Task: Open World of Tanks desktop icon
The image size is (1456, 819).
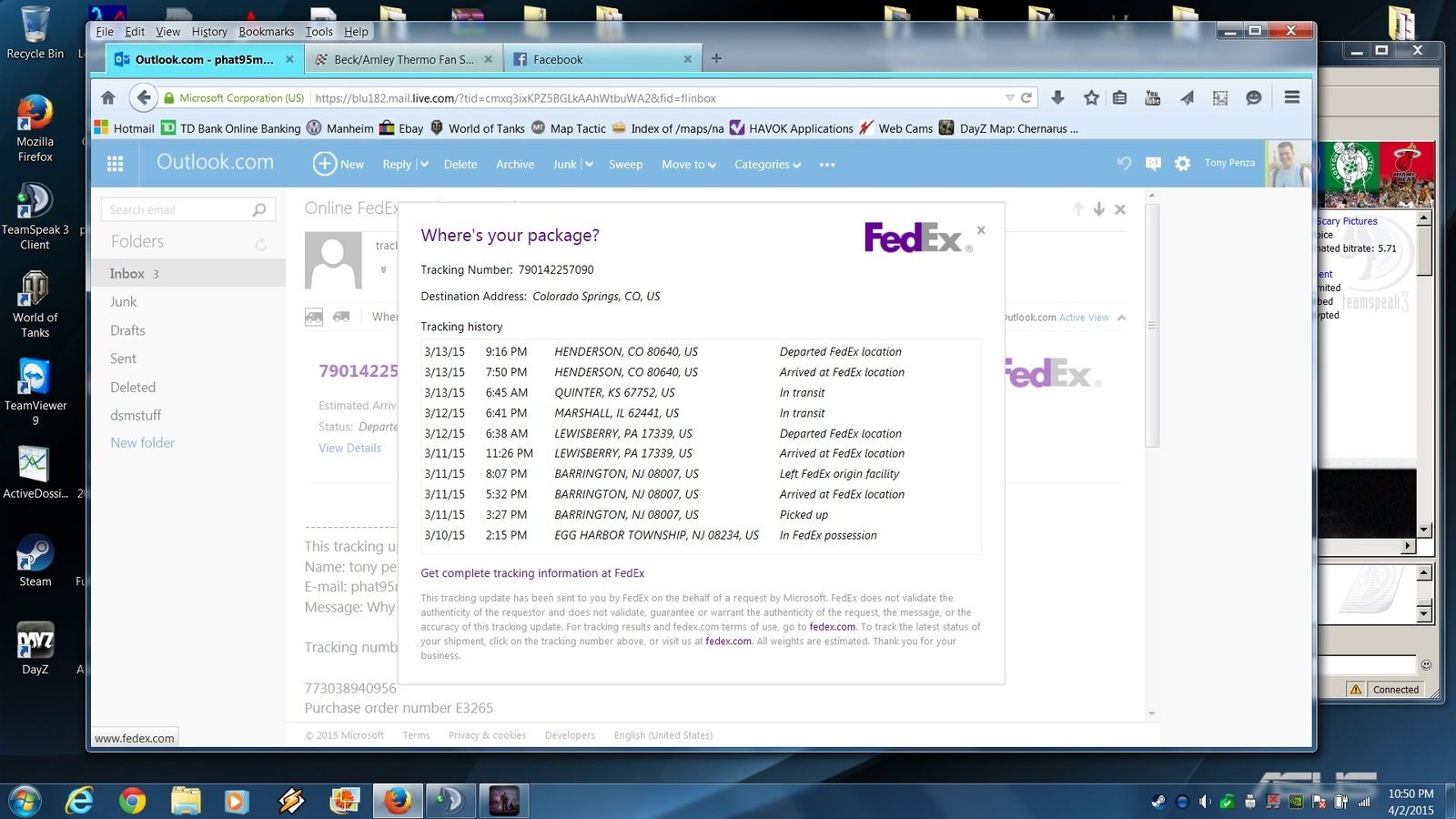Action: pos(35,306)
